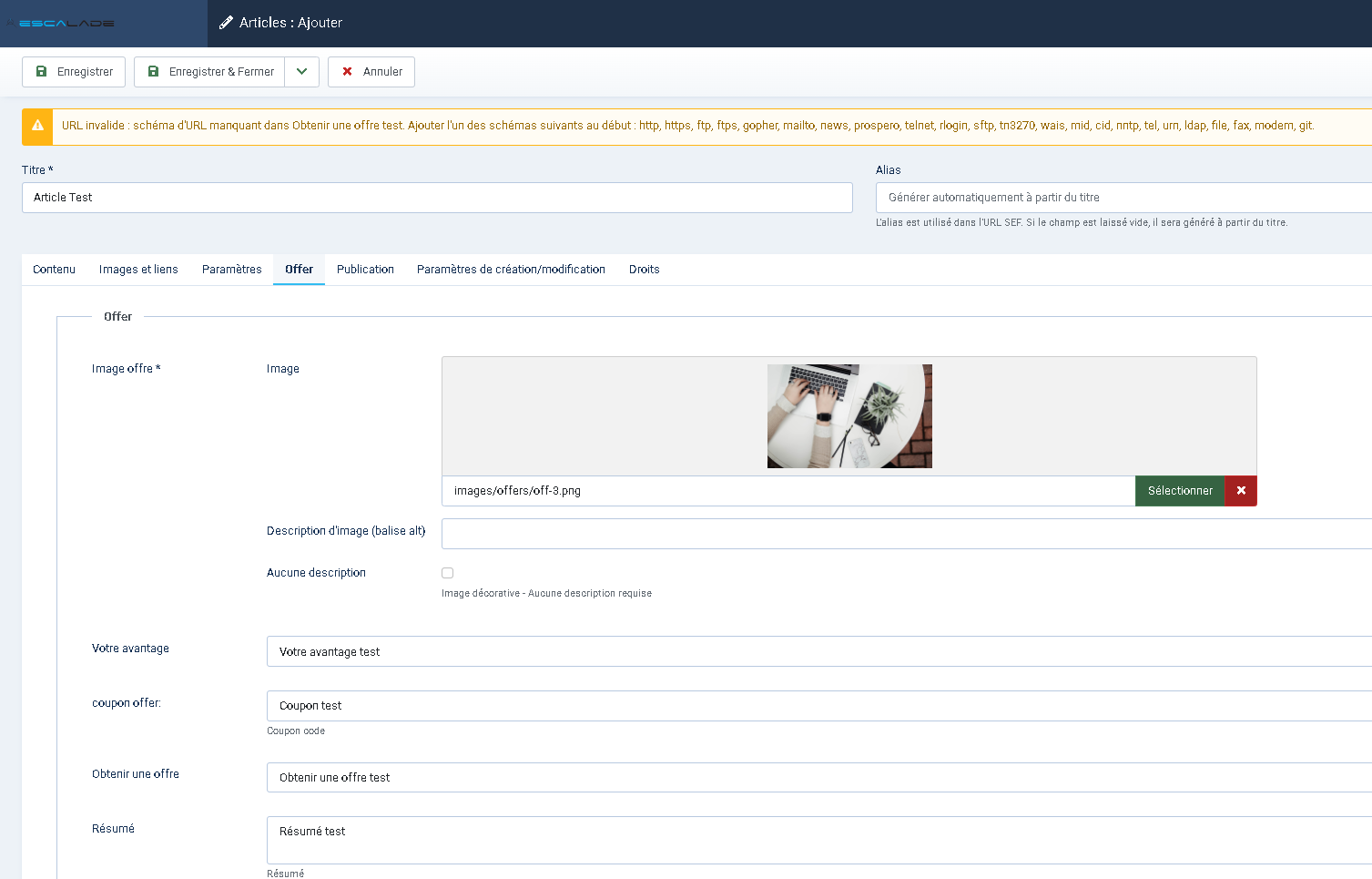Image resolution: width=1372 pixels, height=879 pixels.
Task: Click Enregistrer & Fermer button
Action: point(209,72)
